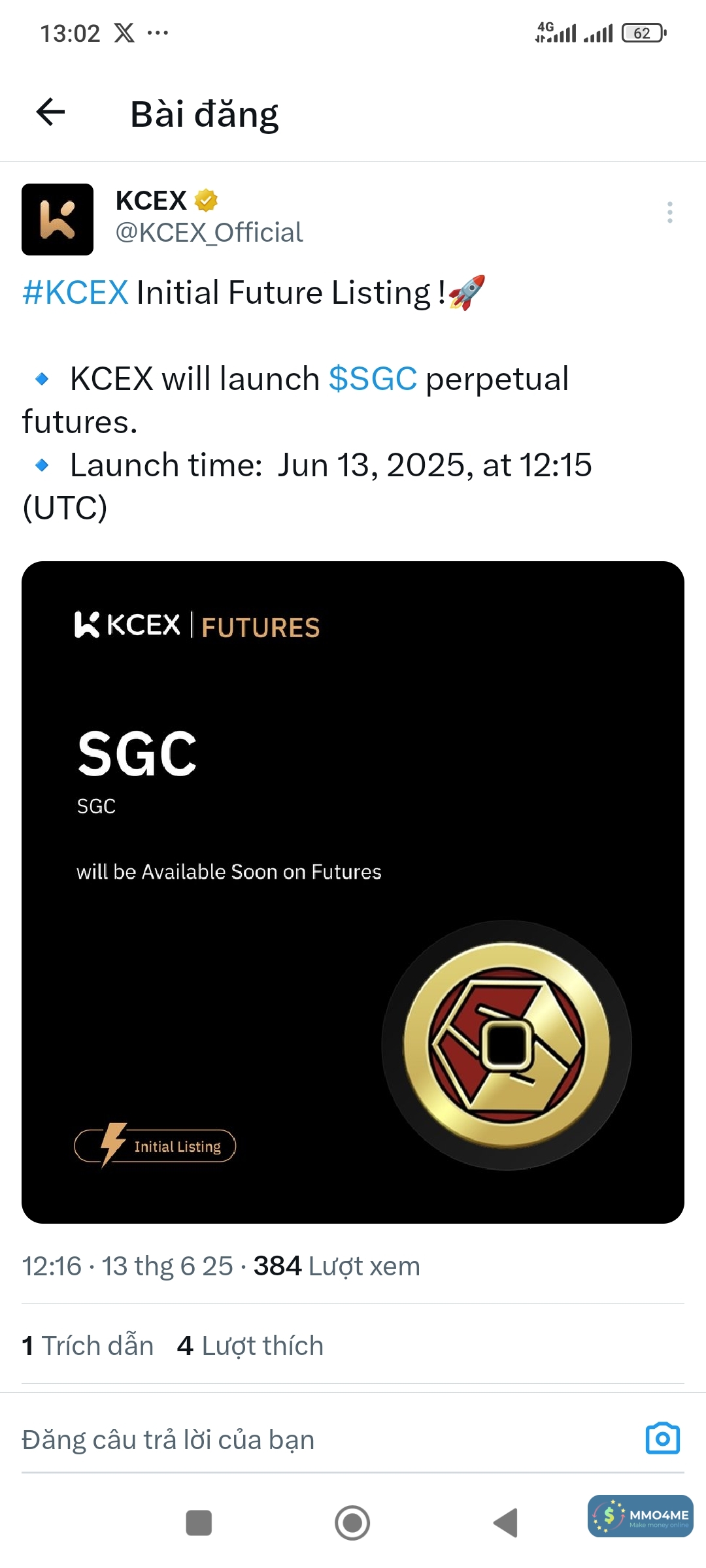This screenshot has height=1568, width=706.
Task: Open the $SGC cashtag link
Action: click(373, 379)
